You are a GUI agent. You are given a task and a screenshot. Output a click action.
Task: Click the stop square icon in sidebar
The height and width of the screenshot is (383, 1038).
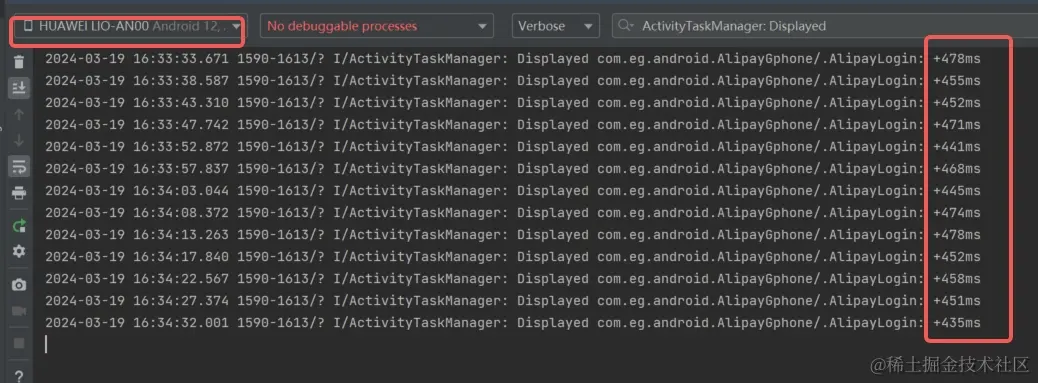click(x=19, y=343)
